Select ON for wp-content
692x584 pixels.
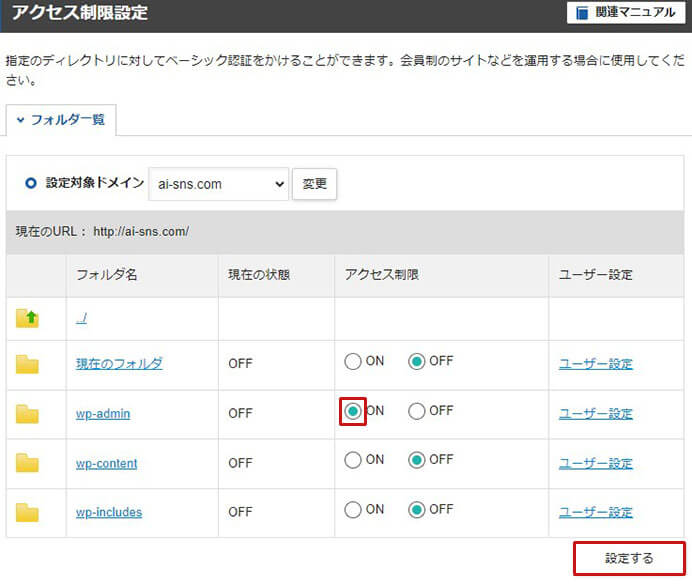tap(353, 460)
